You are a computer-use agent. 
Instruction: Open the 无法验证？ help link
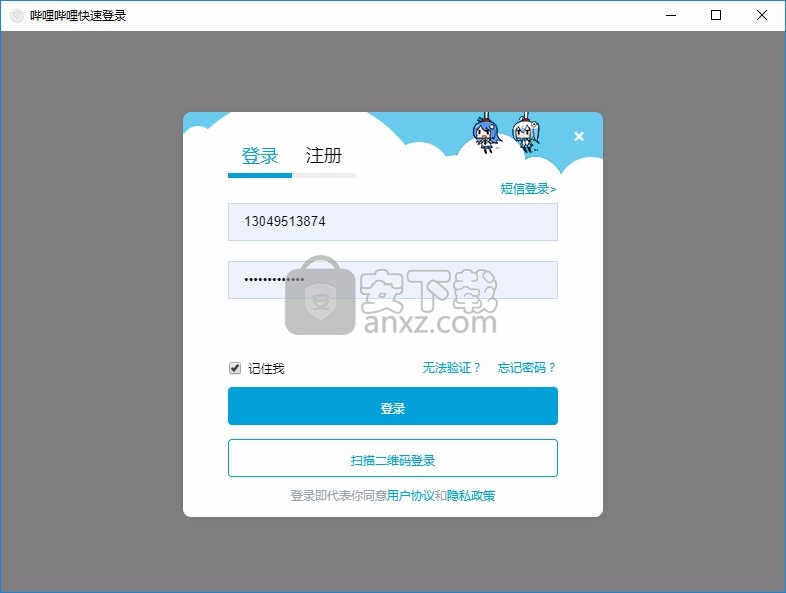(451, 368)
